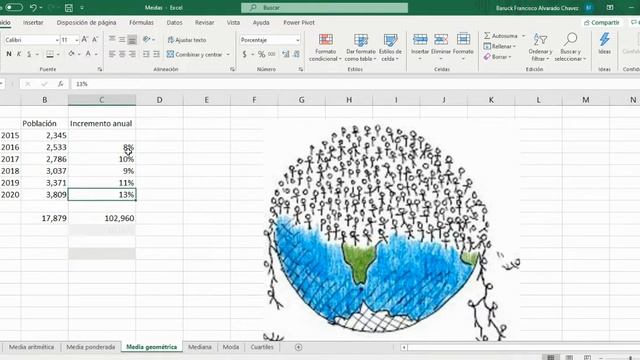Image resolution: width=640 pixels, height=360 pixels.
Task: Open Buscar y seleccionar menu
Action: [x=570, y=47]
